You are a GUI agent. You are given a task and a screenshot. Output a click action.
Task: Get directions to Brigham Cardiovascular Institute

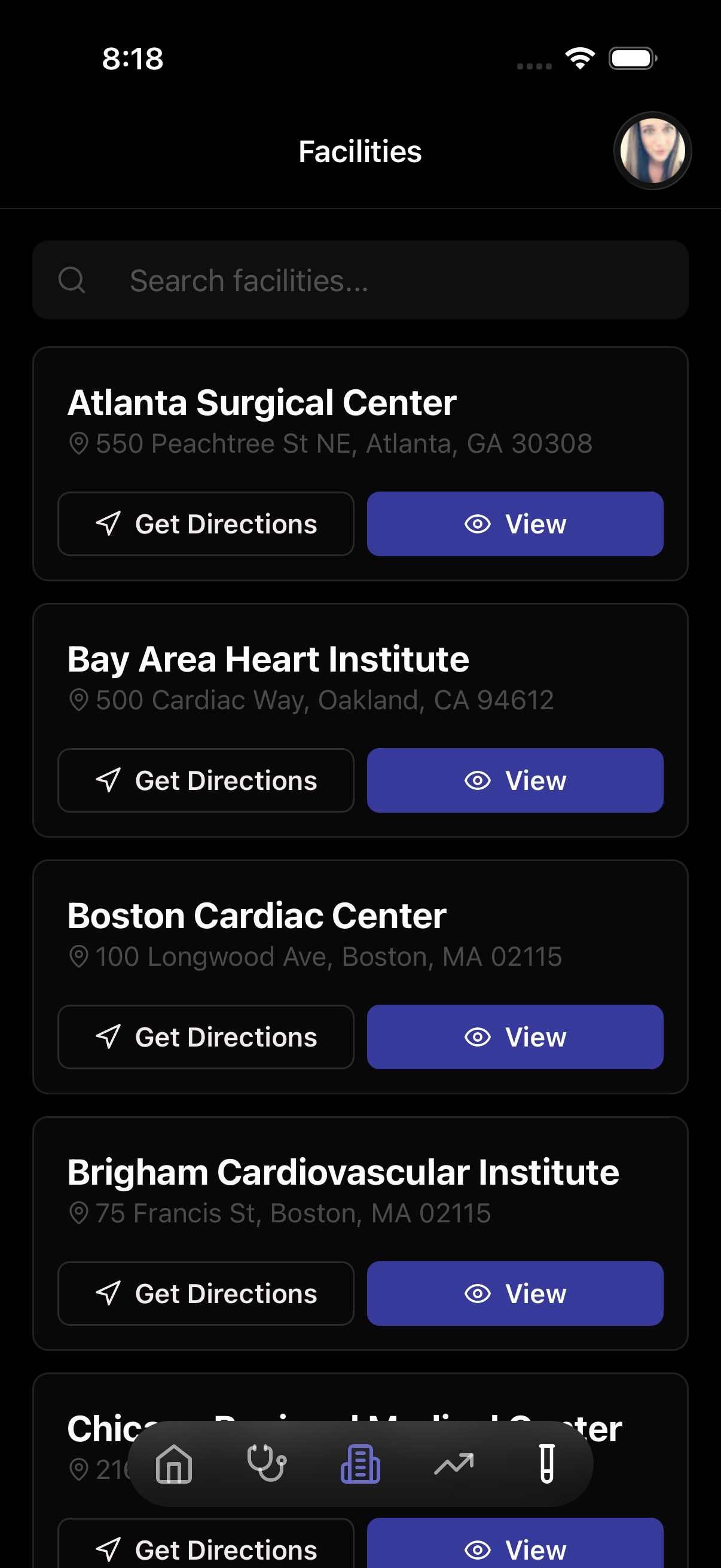tap(206, 1294)
